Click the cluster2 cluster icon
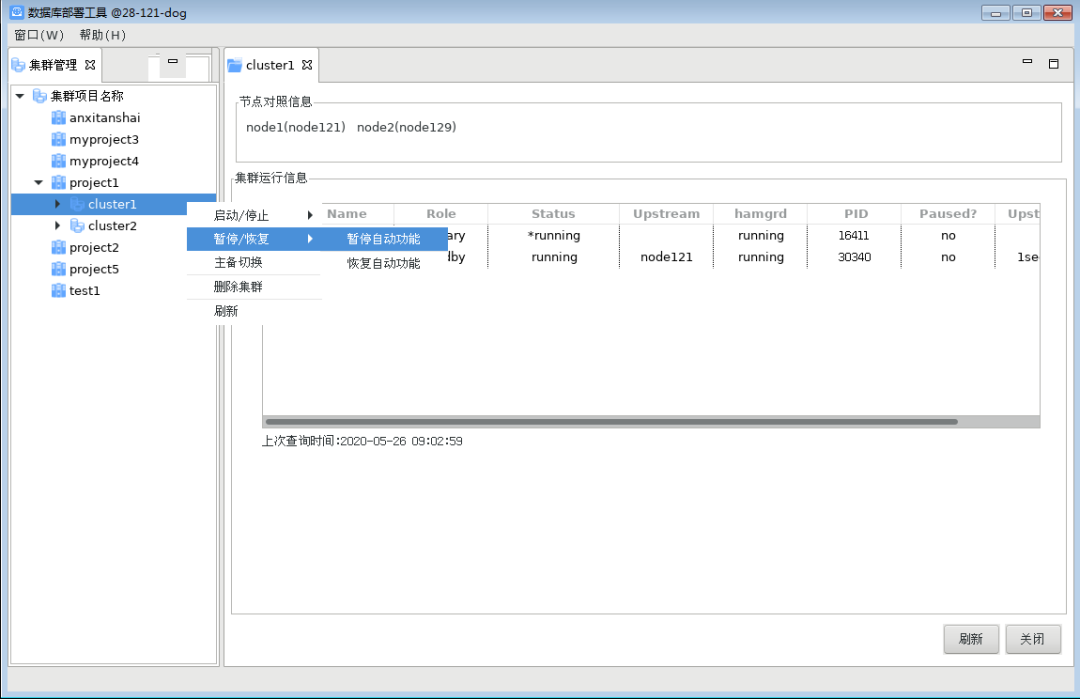 [x=77, y=226]
